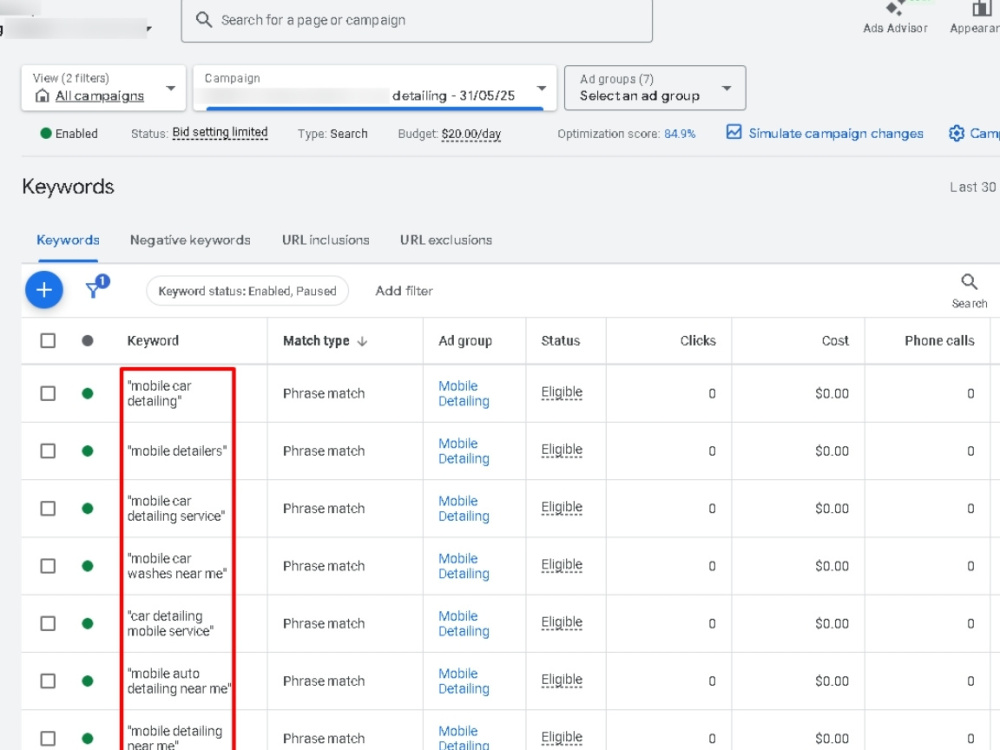The width and height of the screenshot is (1000, 750).
Task: Check the "car detailing mobile service" checkbox
Action: coord(48,623)
